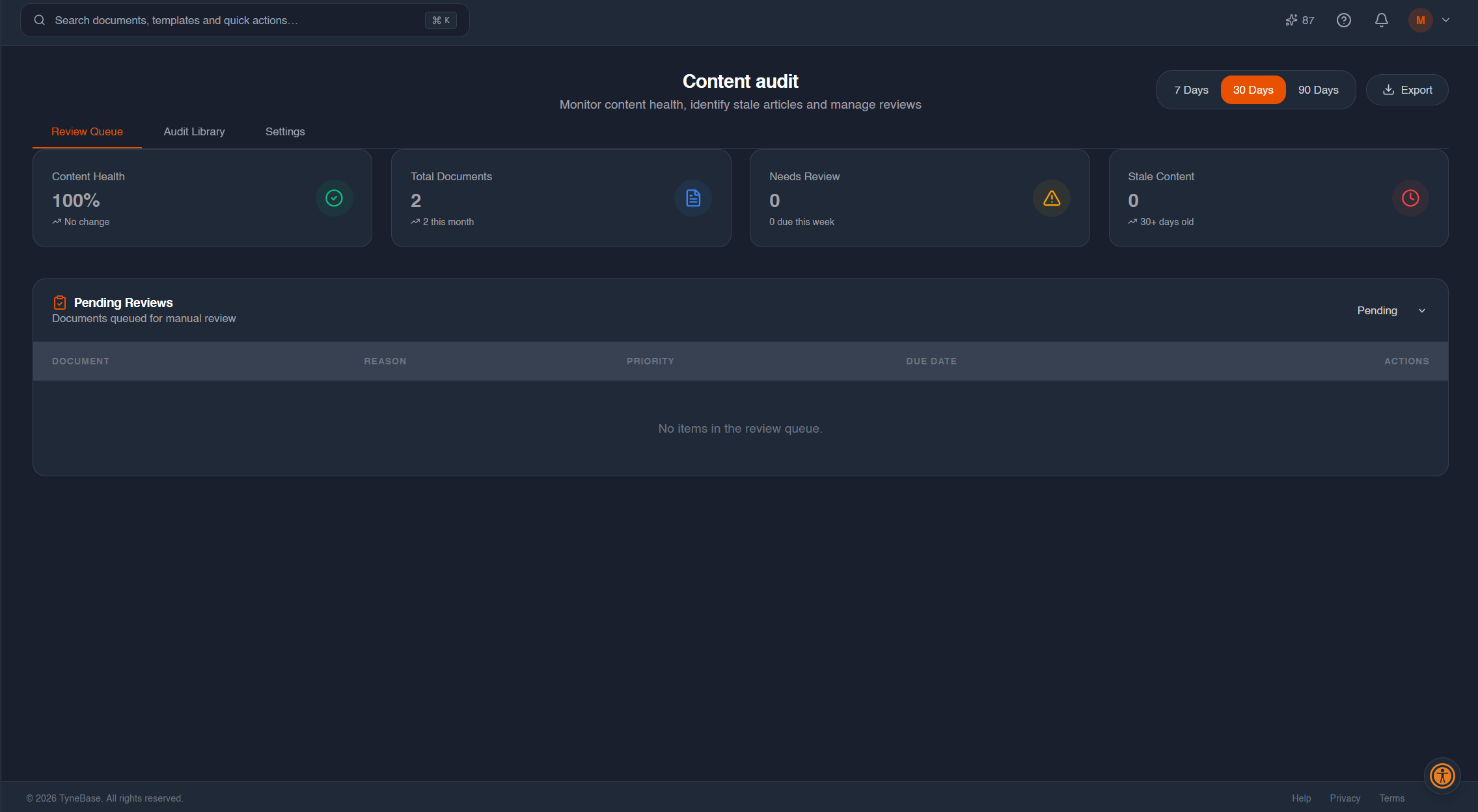The image size is (1478, 812).
Task: Select the 90 Days range
Action: [x=1319, y=90]
